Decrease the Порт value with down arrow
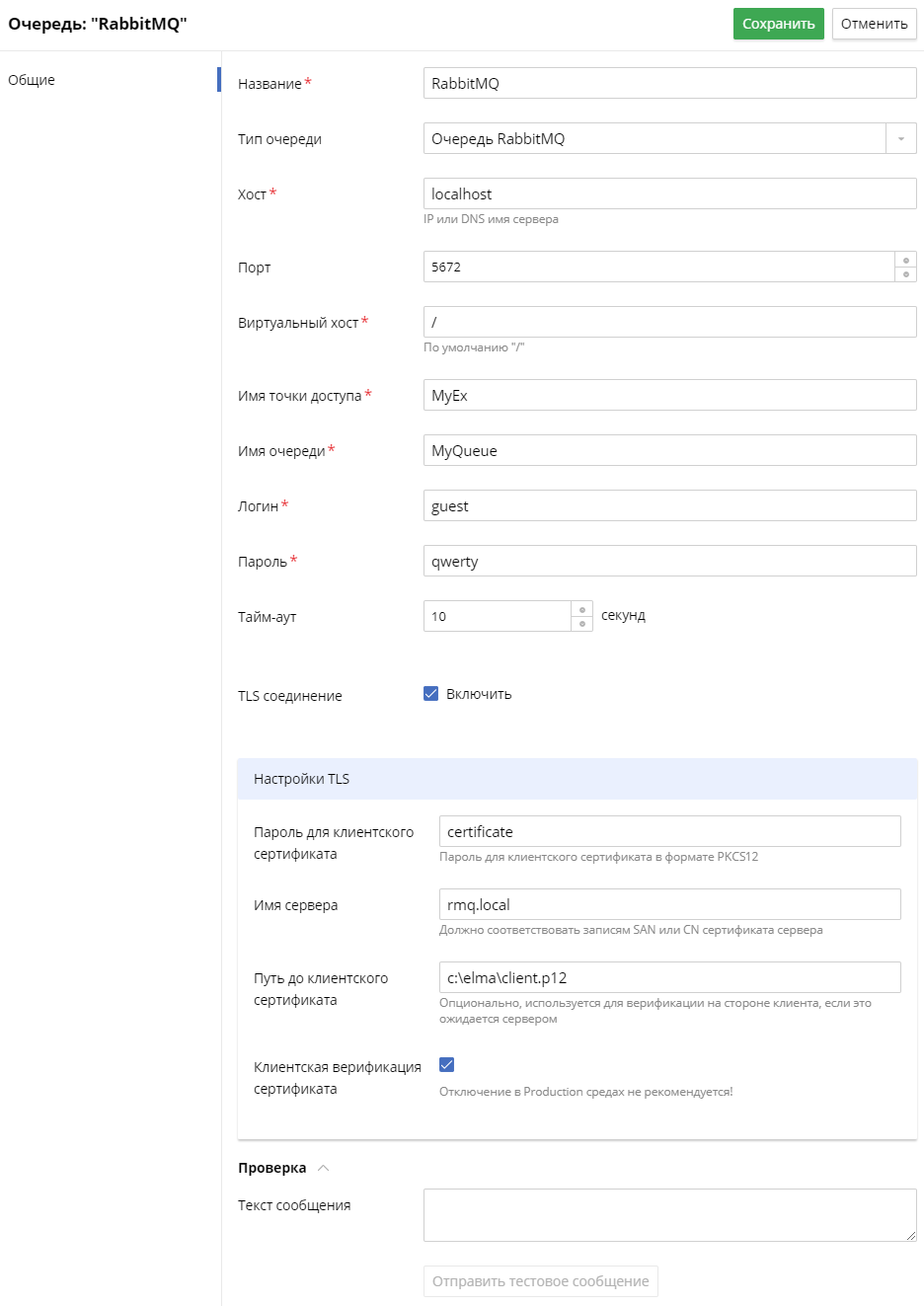The height and width of the screenshot is (1306, 924). 905,274
